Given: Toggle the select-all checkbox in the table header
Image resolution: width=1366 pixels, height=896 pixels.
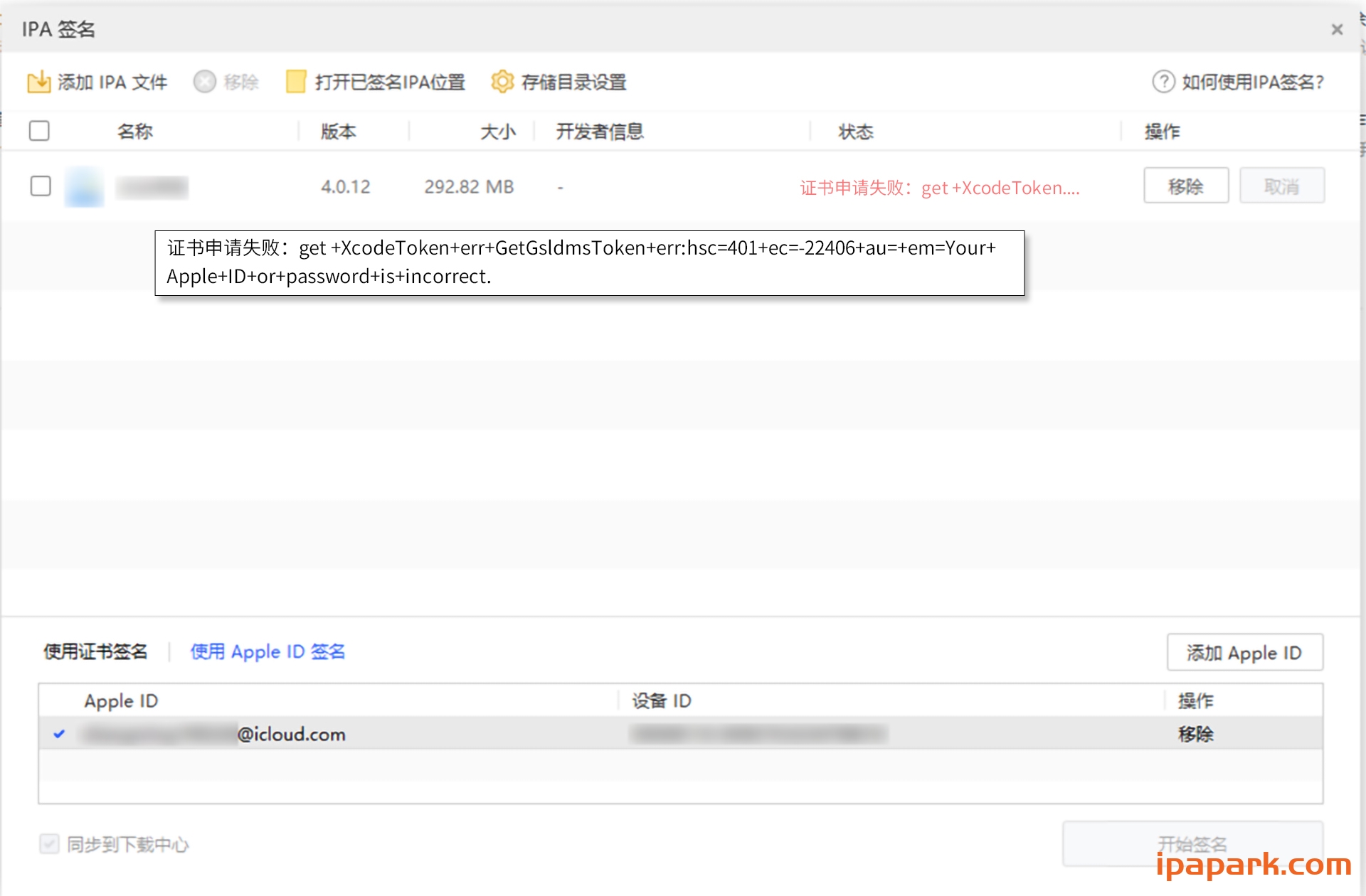Looking at the screenshot, I should (x=40, y=131).
